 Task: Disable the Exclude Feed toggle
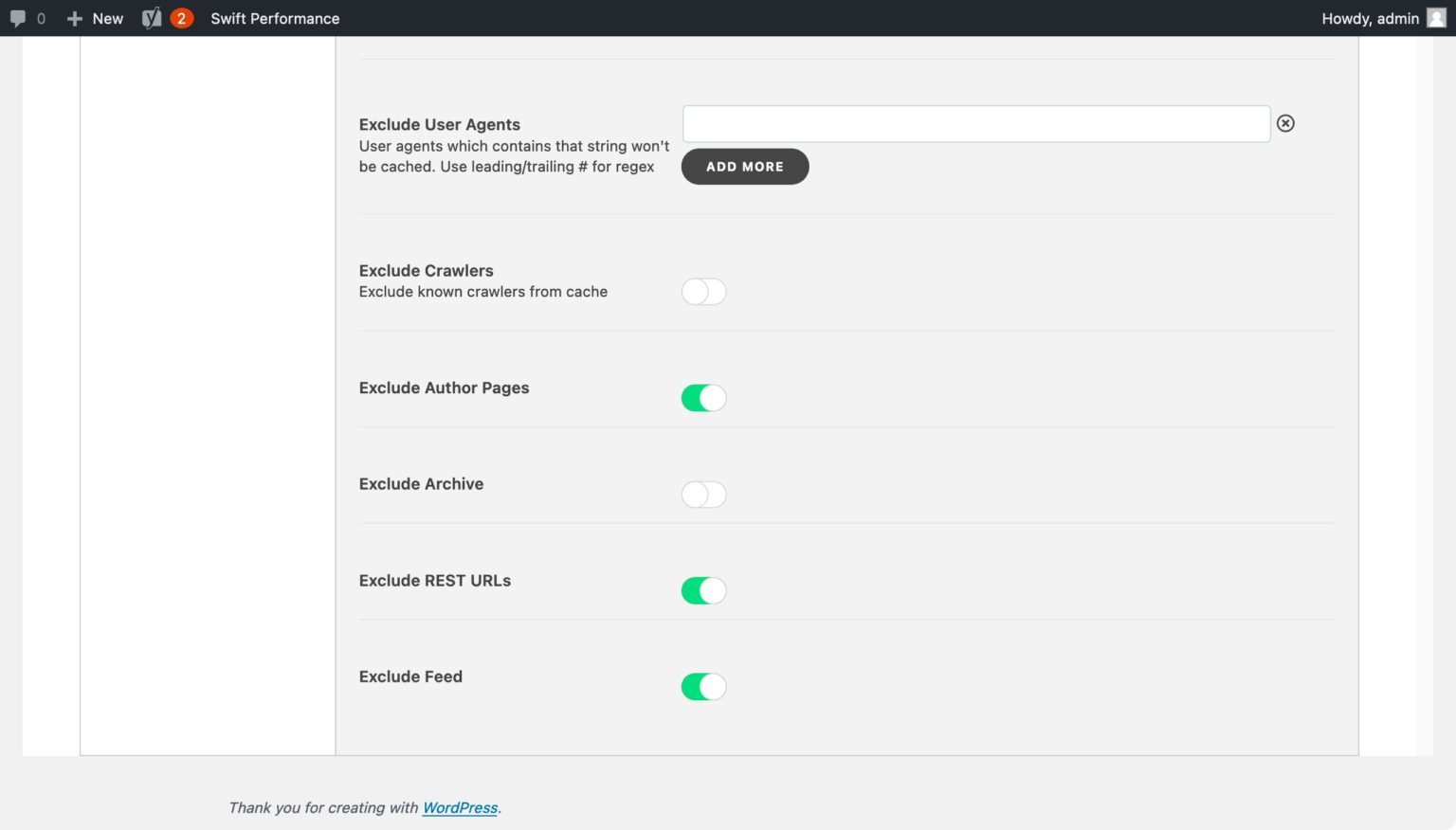[x=703, y=687]
